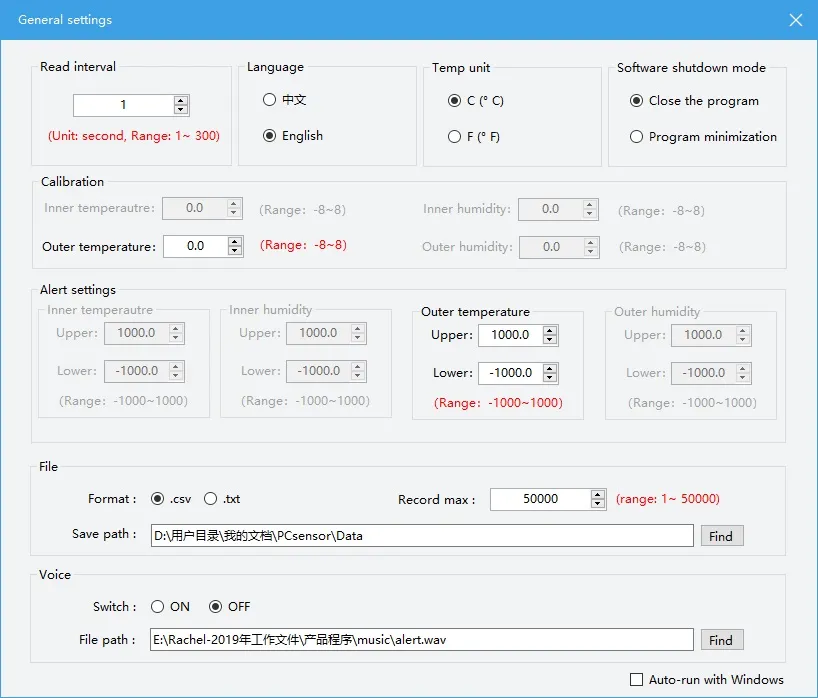Increase Outer temperature Upper alert limit
This screenshot has width=818, height=698.
[550, 331]
